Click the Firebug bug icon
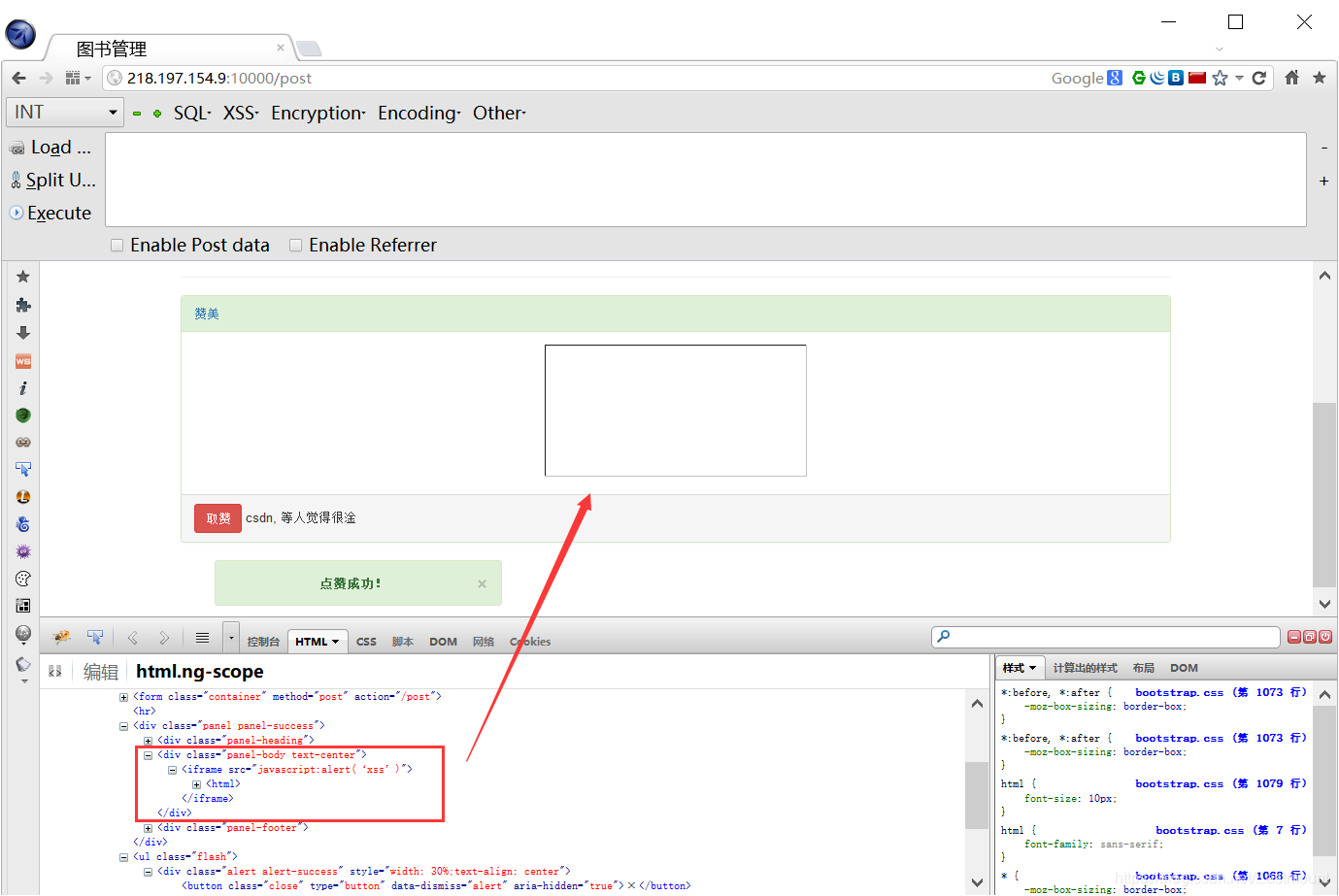Image resolution: width=1339 pixels, height=896 pixels. pos(61,638)
